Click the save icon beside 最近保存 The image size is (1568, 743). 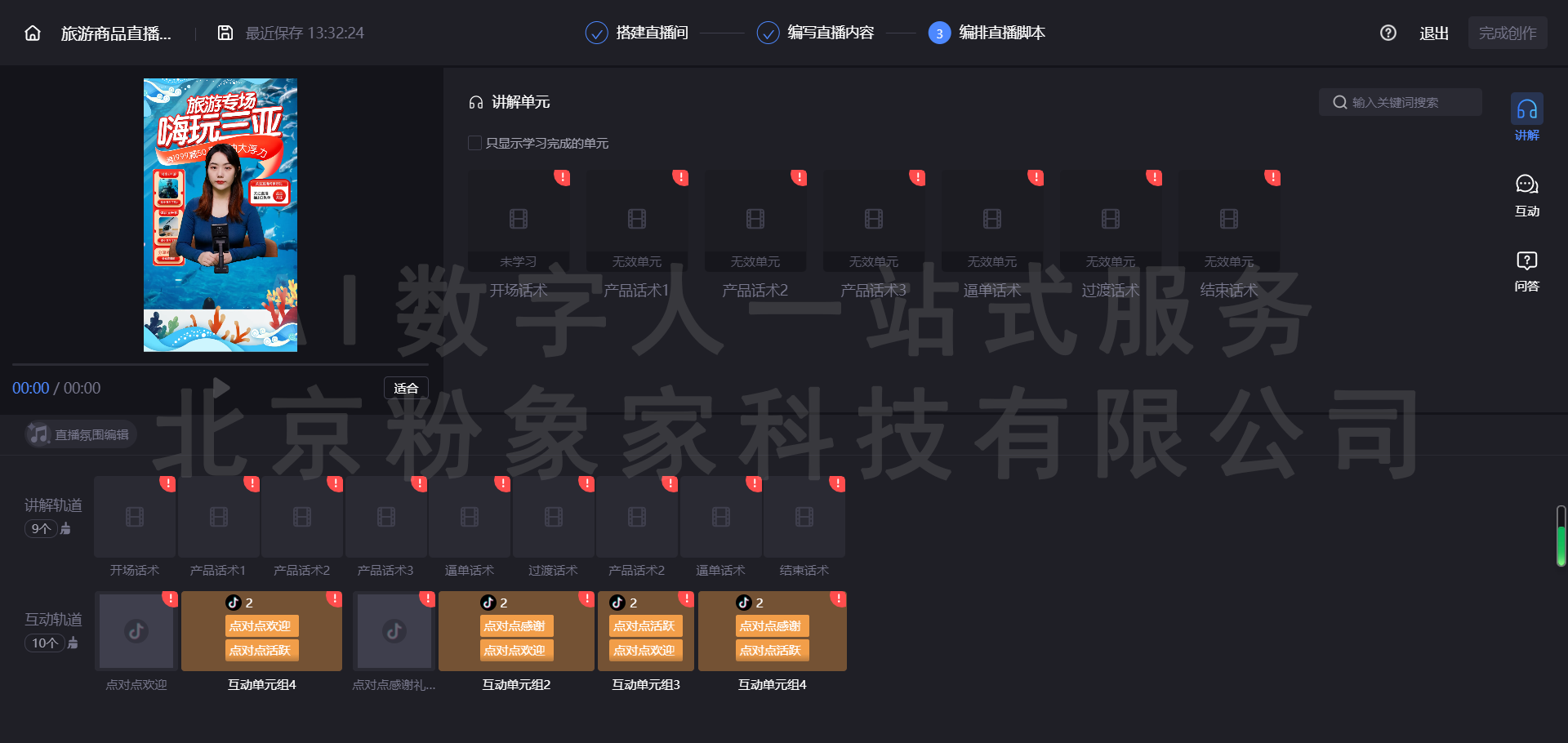pyautogui.click(x=225, y=33)
